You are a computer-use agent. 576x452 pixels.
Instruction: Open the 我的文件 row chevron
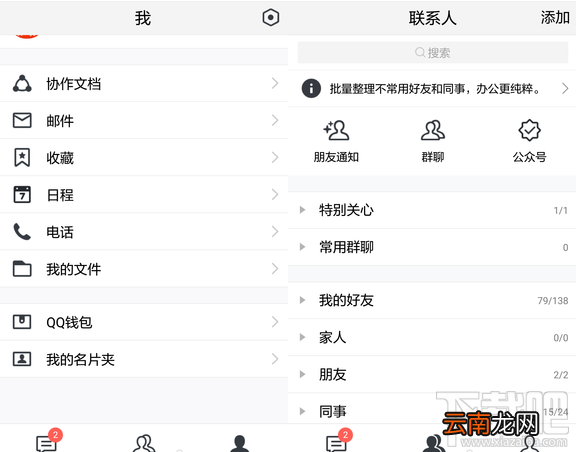click(x=275, y=268)
